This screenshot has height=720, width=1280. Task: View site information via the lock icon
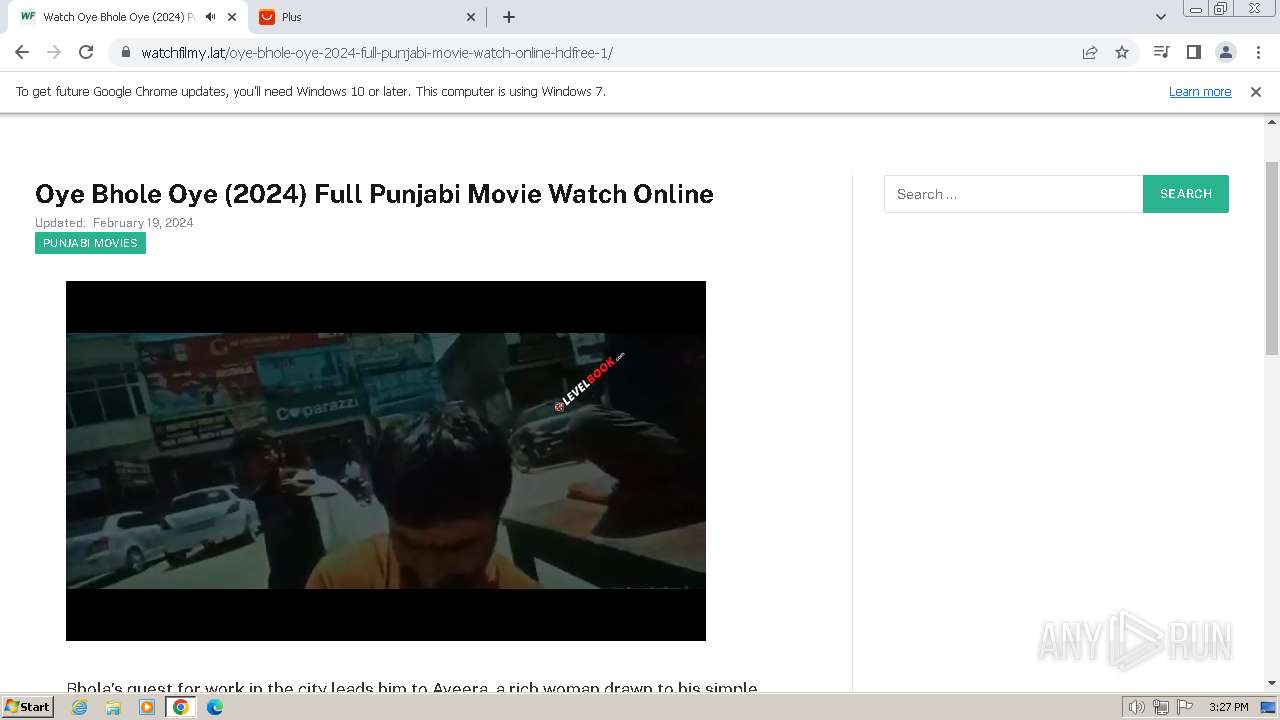(125, 52)
